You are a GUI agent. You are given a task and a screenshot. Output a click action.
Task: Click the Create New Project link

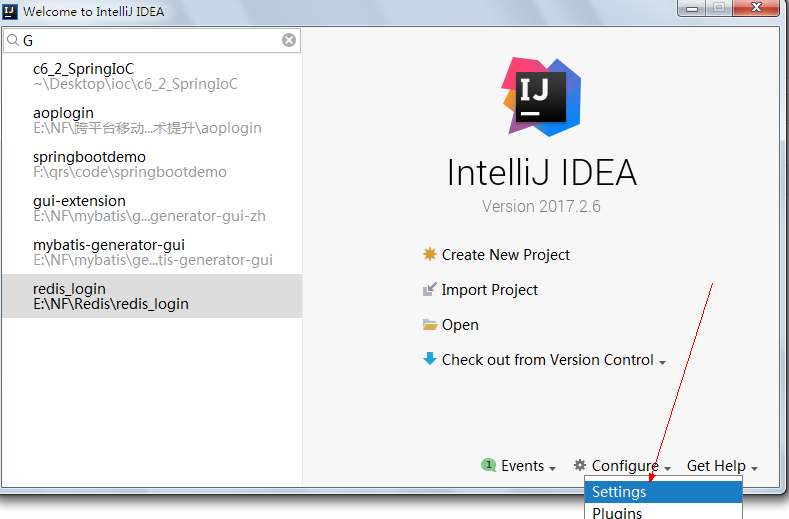click(x=505, y=255)
